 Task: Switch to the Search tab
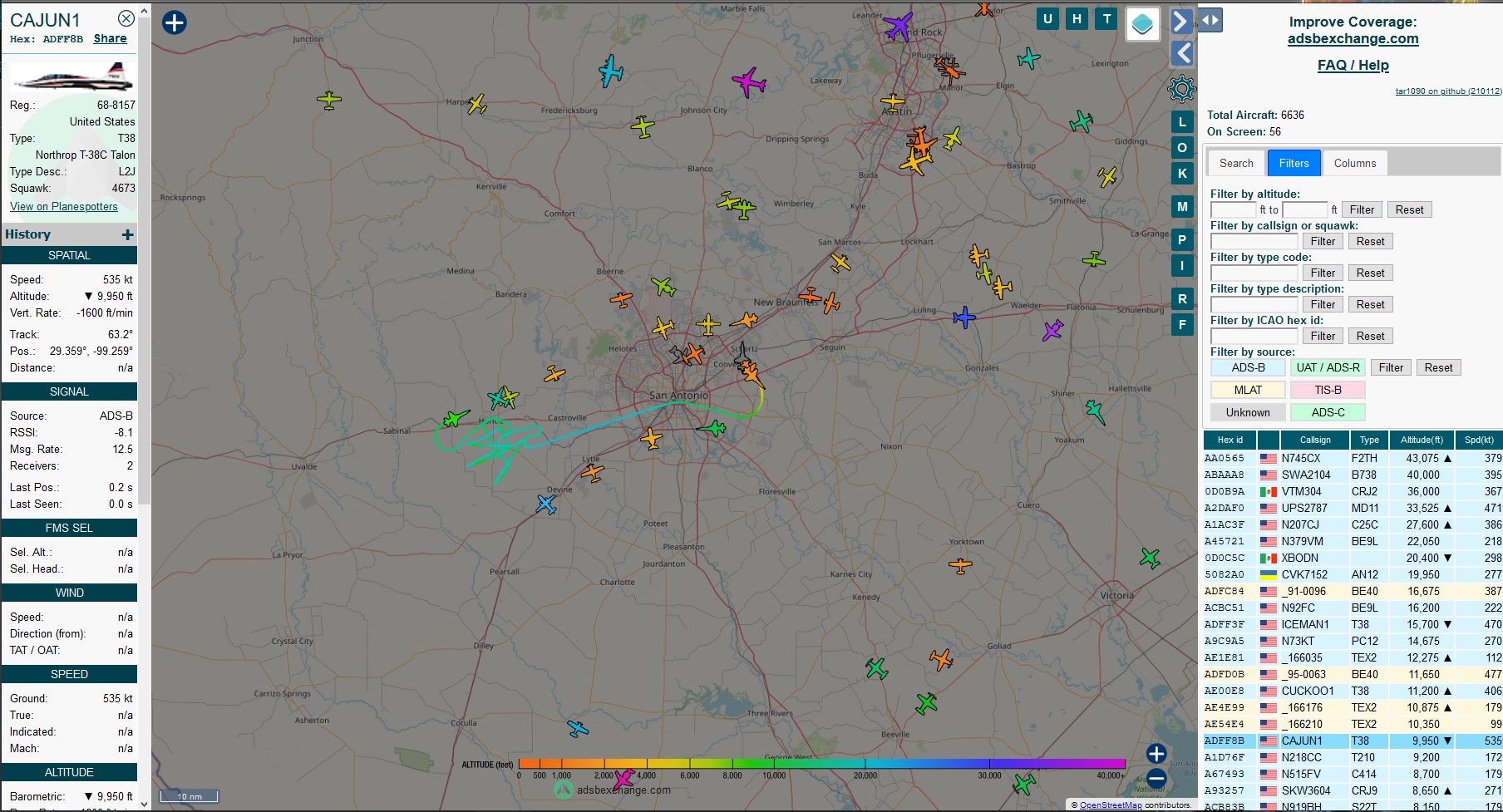pos(1236,163)
